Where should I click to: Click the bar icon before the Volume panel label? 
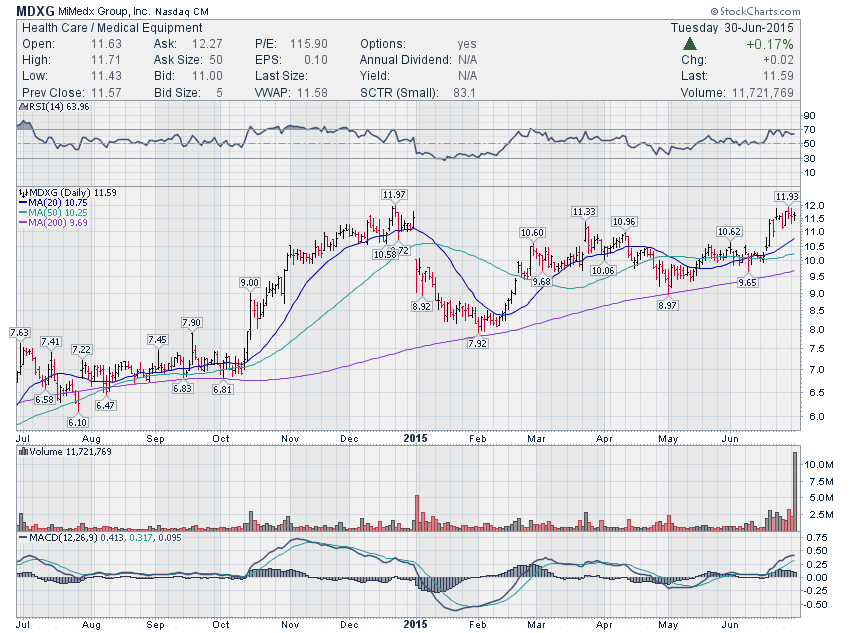(x=23, y=451)
